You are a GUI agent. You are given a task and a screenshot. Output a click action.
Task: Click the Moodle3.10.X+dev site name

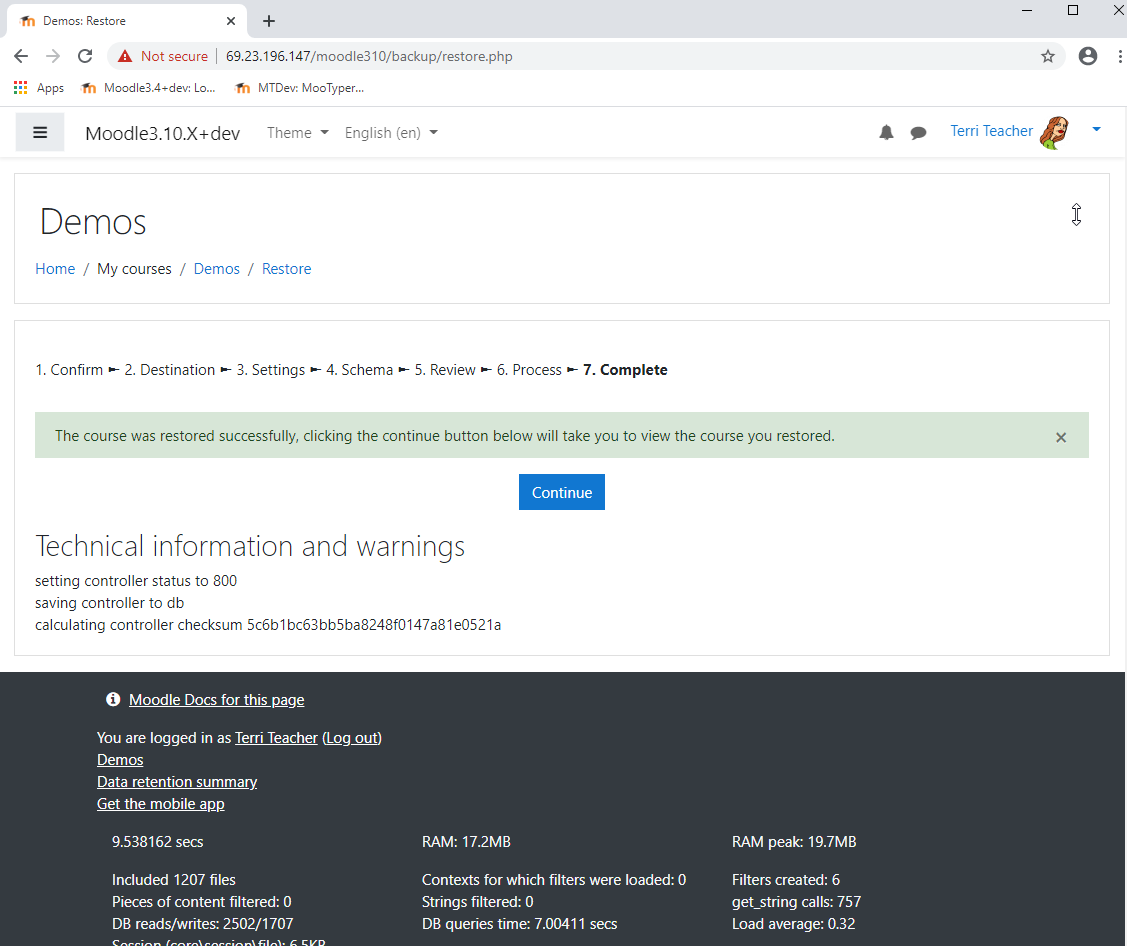(x=162, y=134)
